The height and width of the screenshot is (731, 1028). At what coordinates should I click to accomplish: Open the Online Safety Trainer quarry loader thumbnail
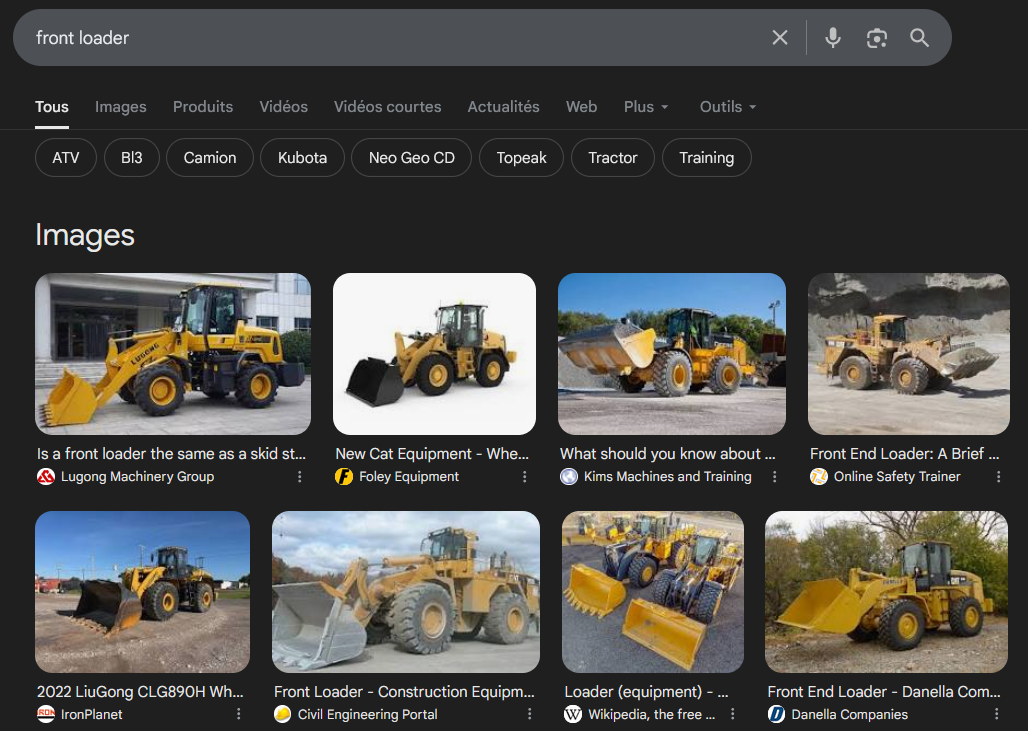[x=909, y=354]
